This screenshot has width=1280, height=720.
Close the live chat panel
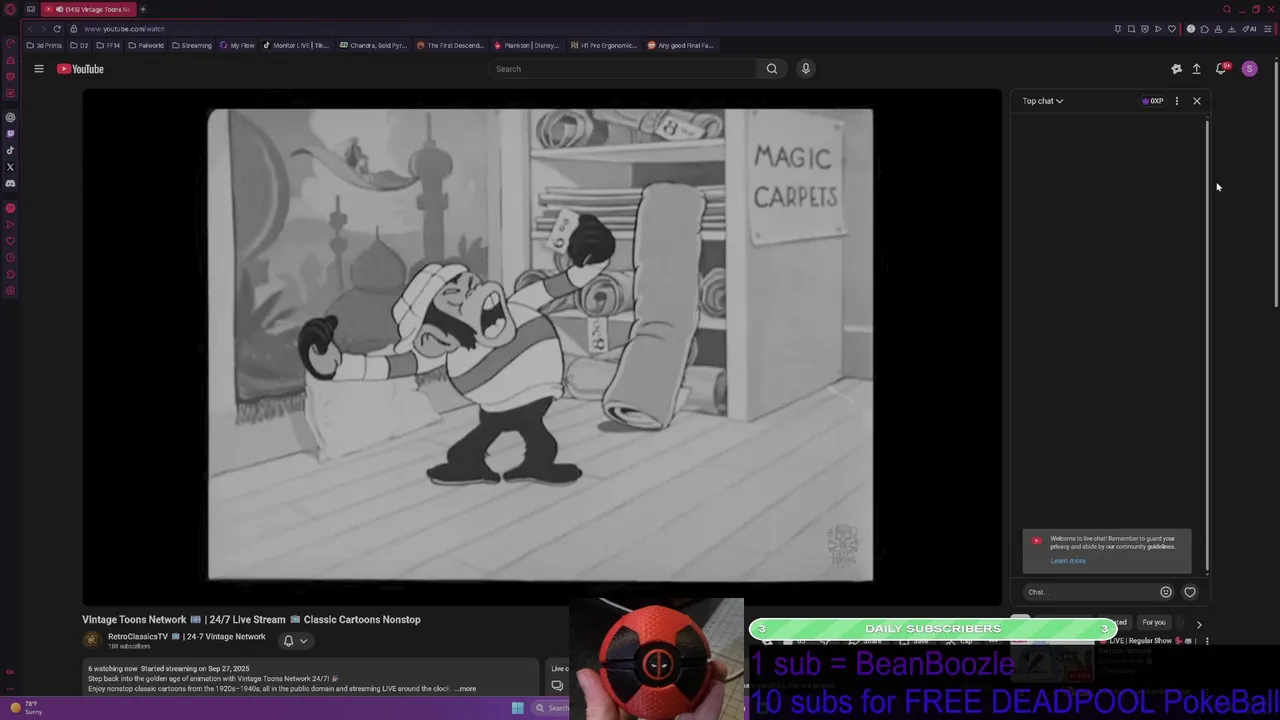click(1197, 101)
